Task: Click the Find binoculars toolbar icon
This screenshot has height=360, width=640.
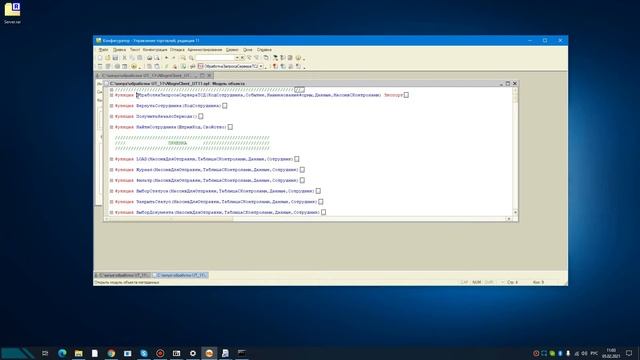Action: 183,58
